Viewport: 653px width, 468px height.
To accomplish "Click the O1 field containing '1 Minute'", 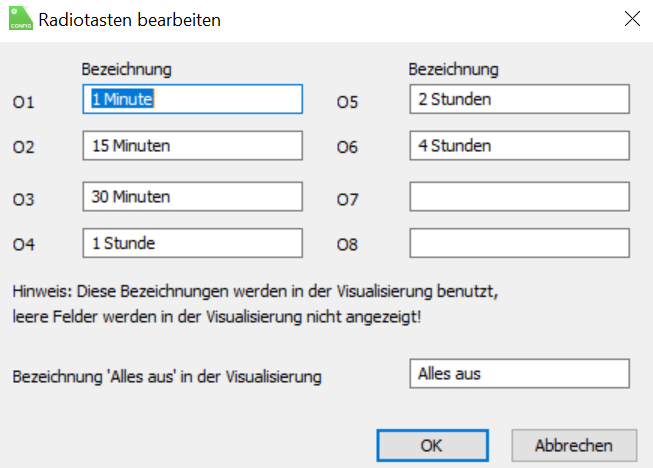I will 192,99.
